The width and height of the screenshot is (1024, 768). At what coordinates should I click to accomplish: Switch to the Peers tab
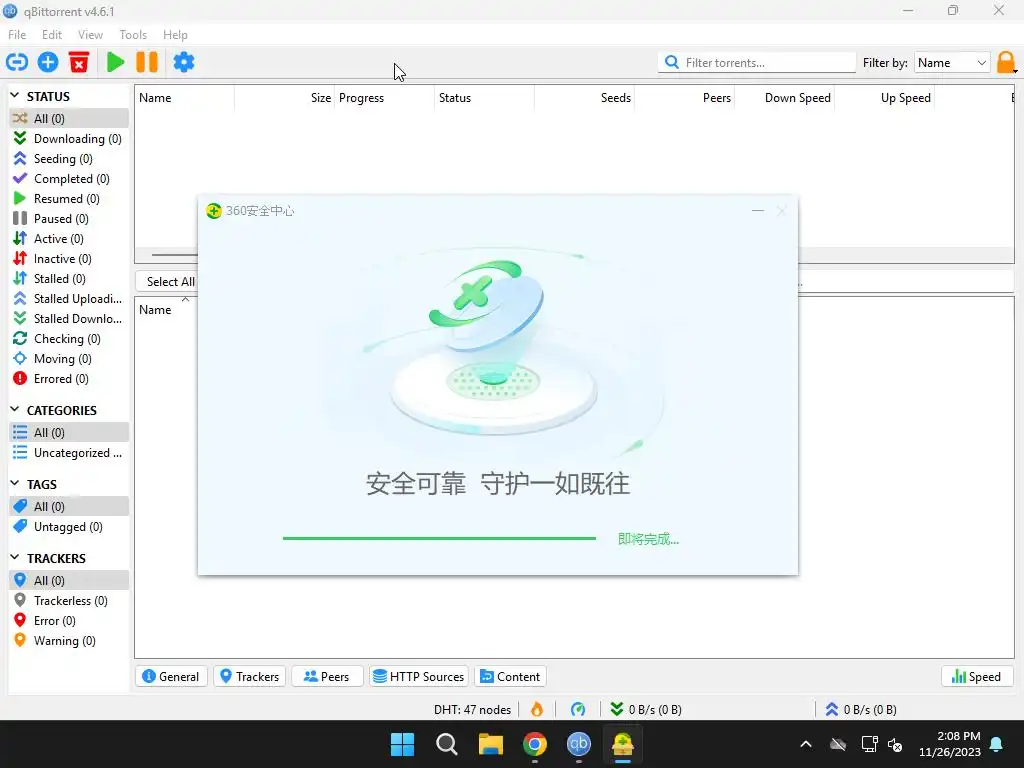327,677
